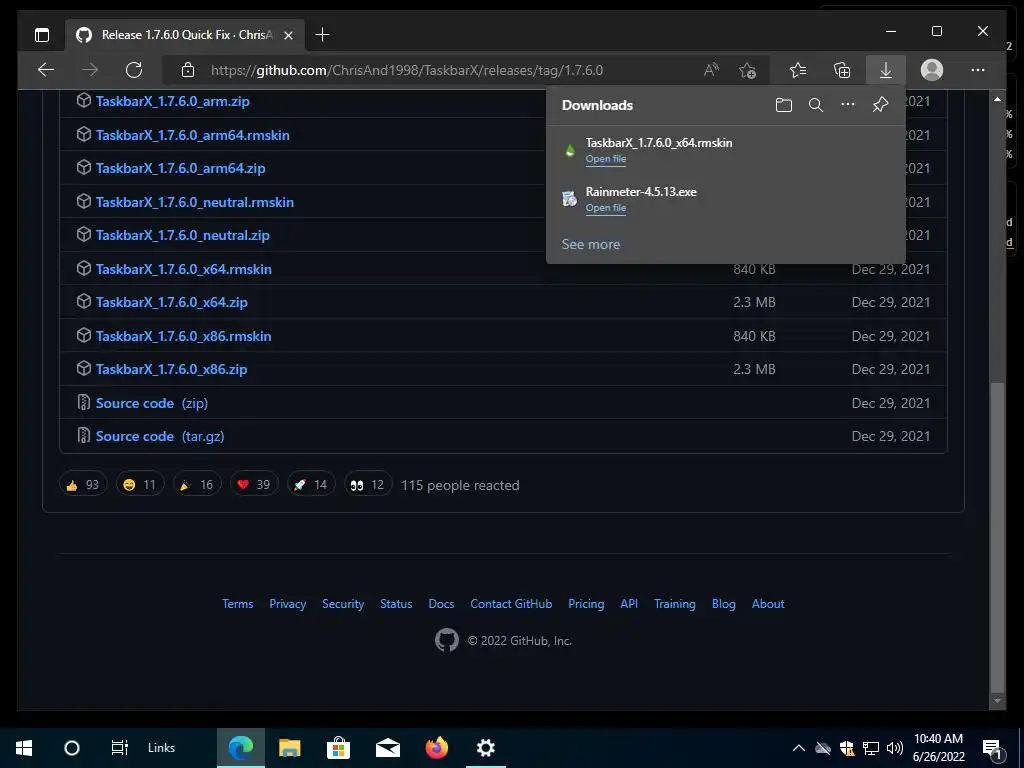Toggle laugh reaction with 11
Image resolution: width=1024 pixels, height=768 pixels.
140,485
